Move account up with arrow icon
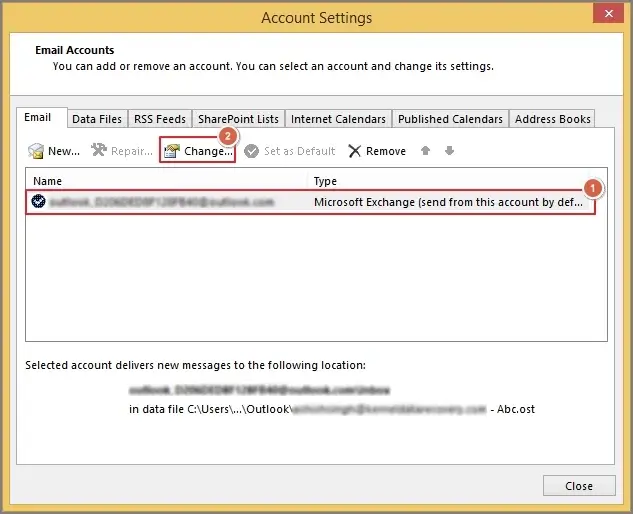This screenshot has width=633, height=514. pos(426,151)
